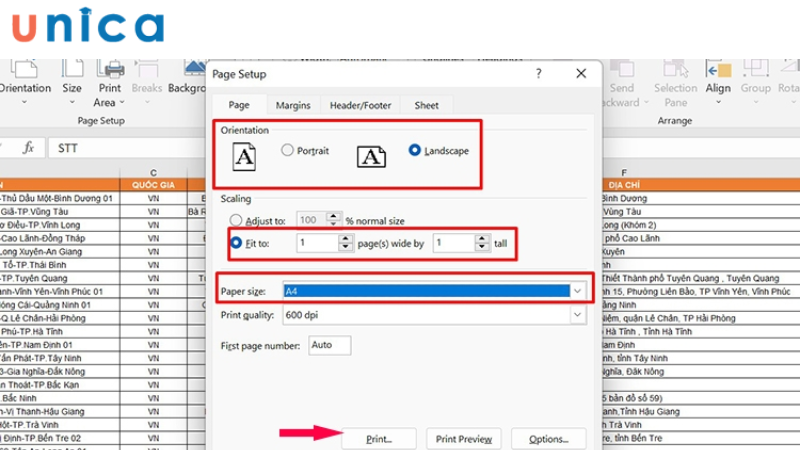
Task: Click address cell Tỉnh Hậu Giang
Action: tap(702, 411)
